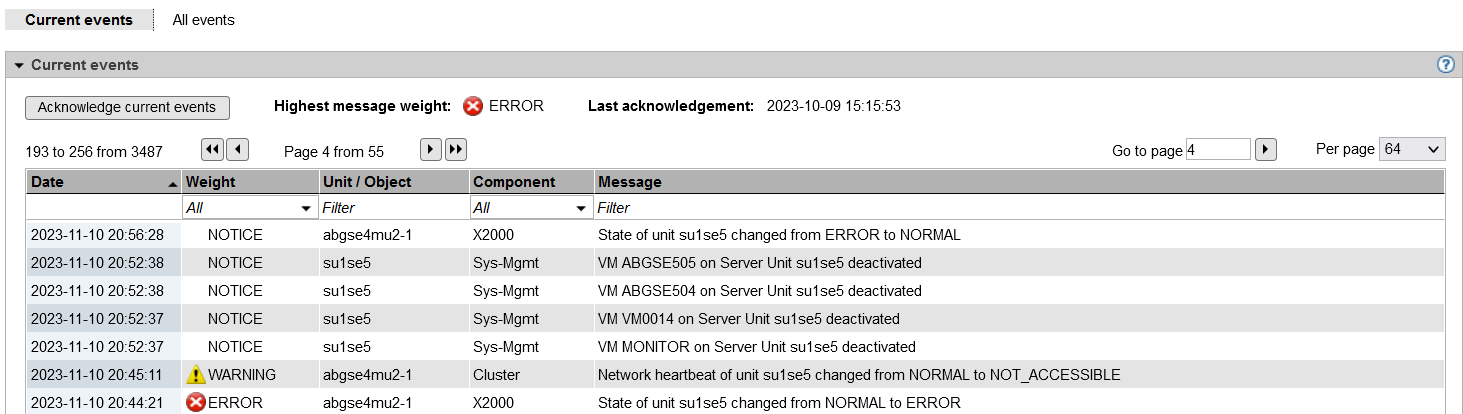This screenshot has height=414, width=1463.
Task: Click the Go to page arrow button
Action: click(1265, 150)
